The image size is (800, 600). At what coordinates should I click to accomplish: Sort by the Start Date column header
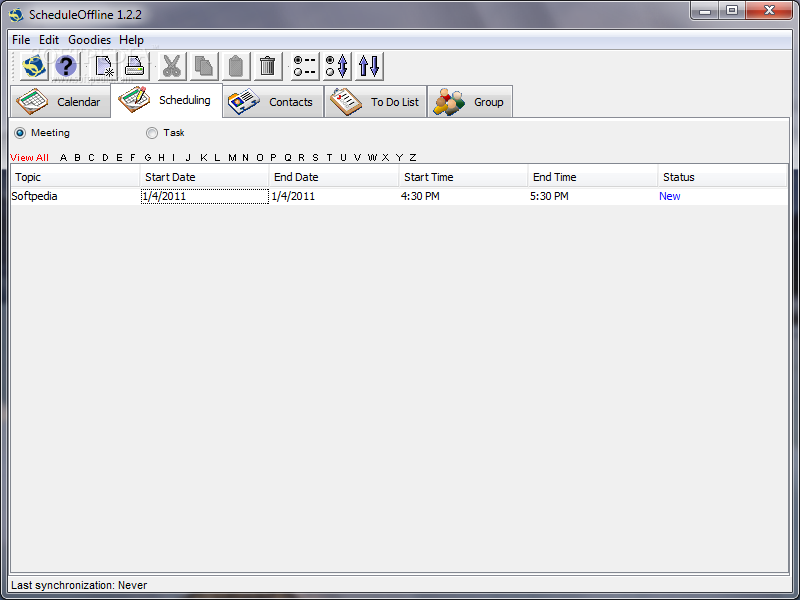point(204,177)
